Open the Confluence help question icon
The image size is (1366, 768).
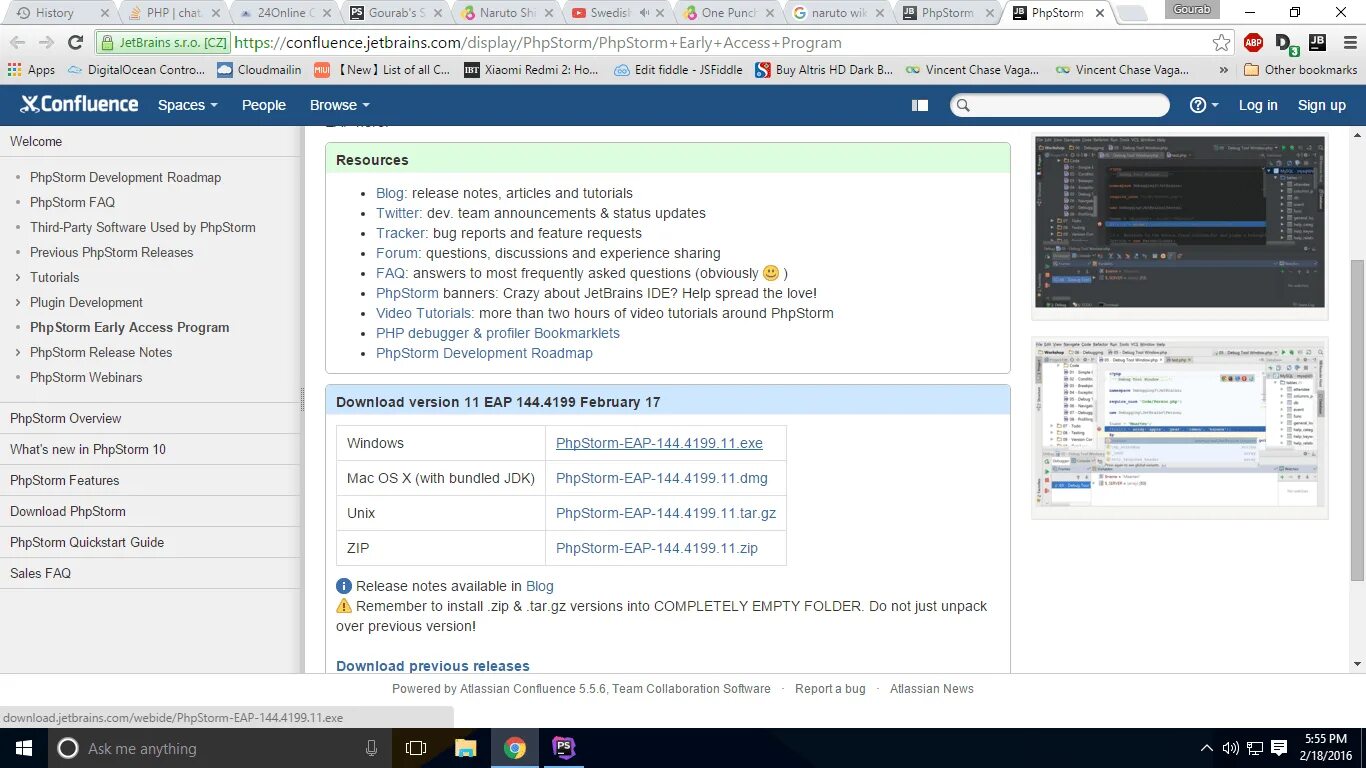pyautogui.click(x=1204, y=105)
